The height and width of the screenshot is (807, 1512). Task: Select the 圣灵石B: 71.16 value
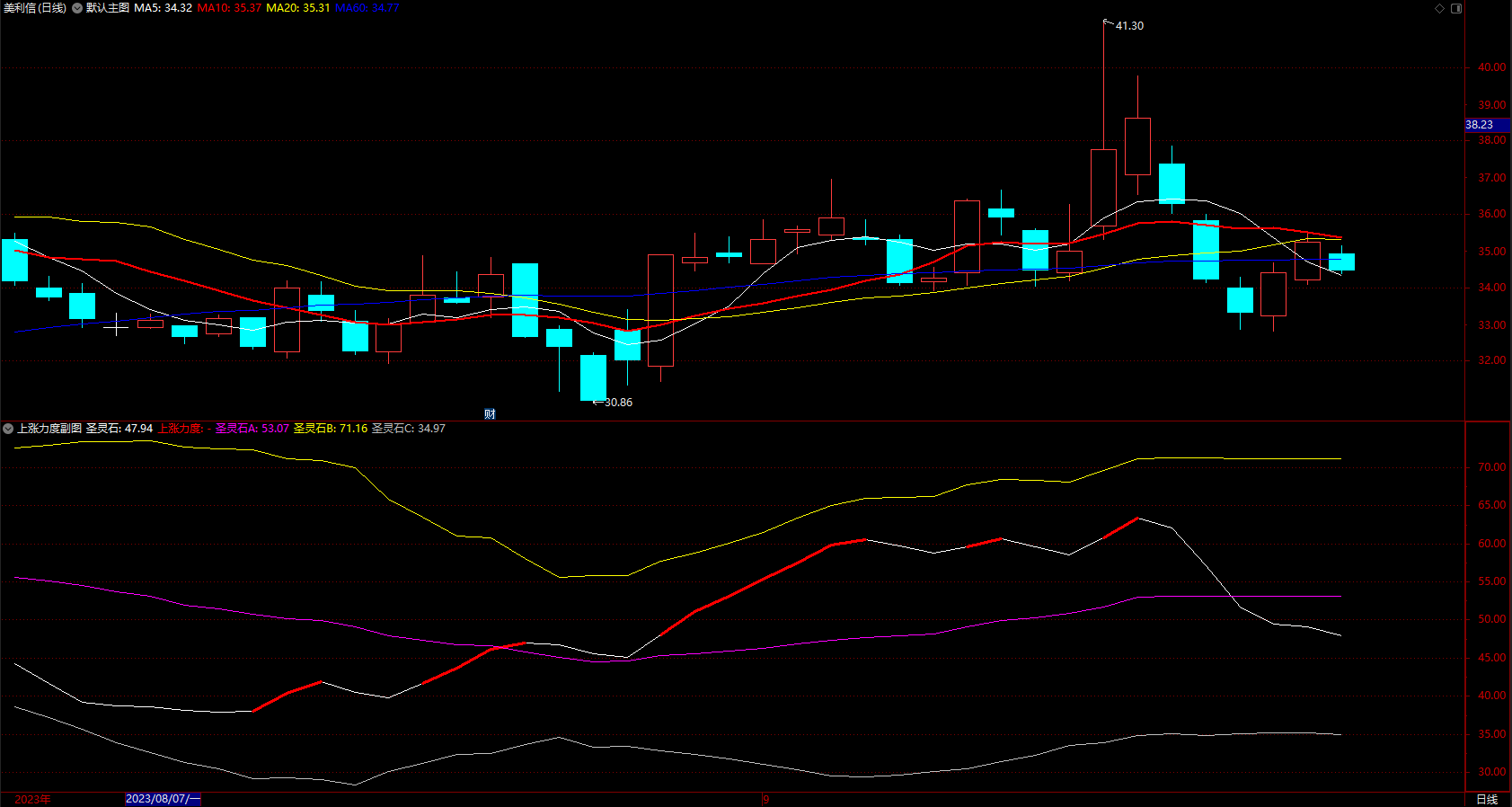(x=331, y=429)
